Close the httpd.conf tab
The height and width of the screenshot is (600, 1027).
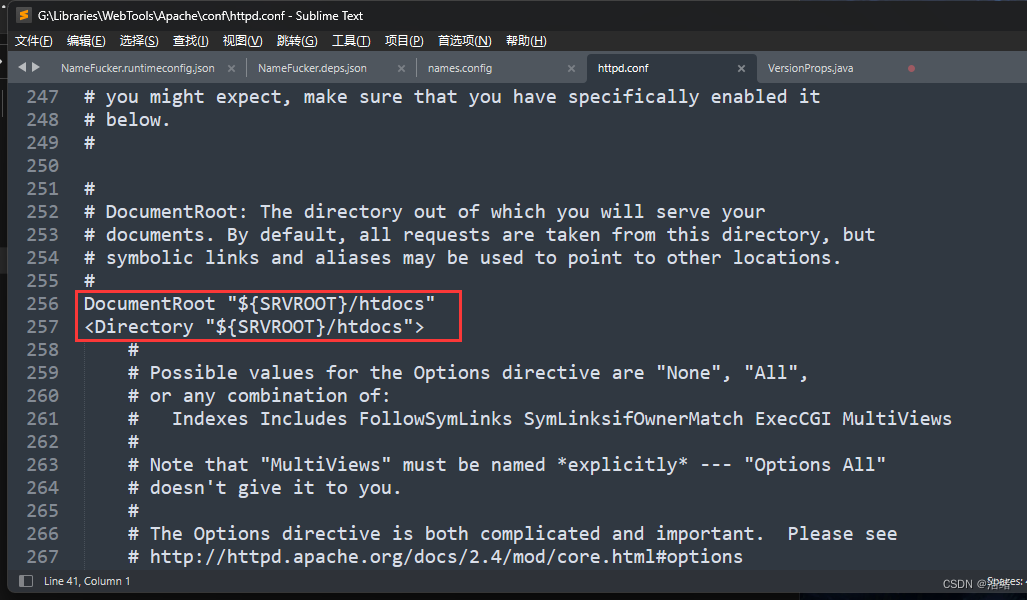tap(741, 69)
